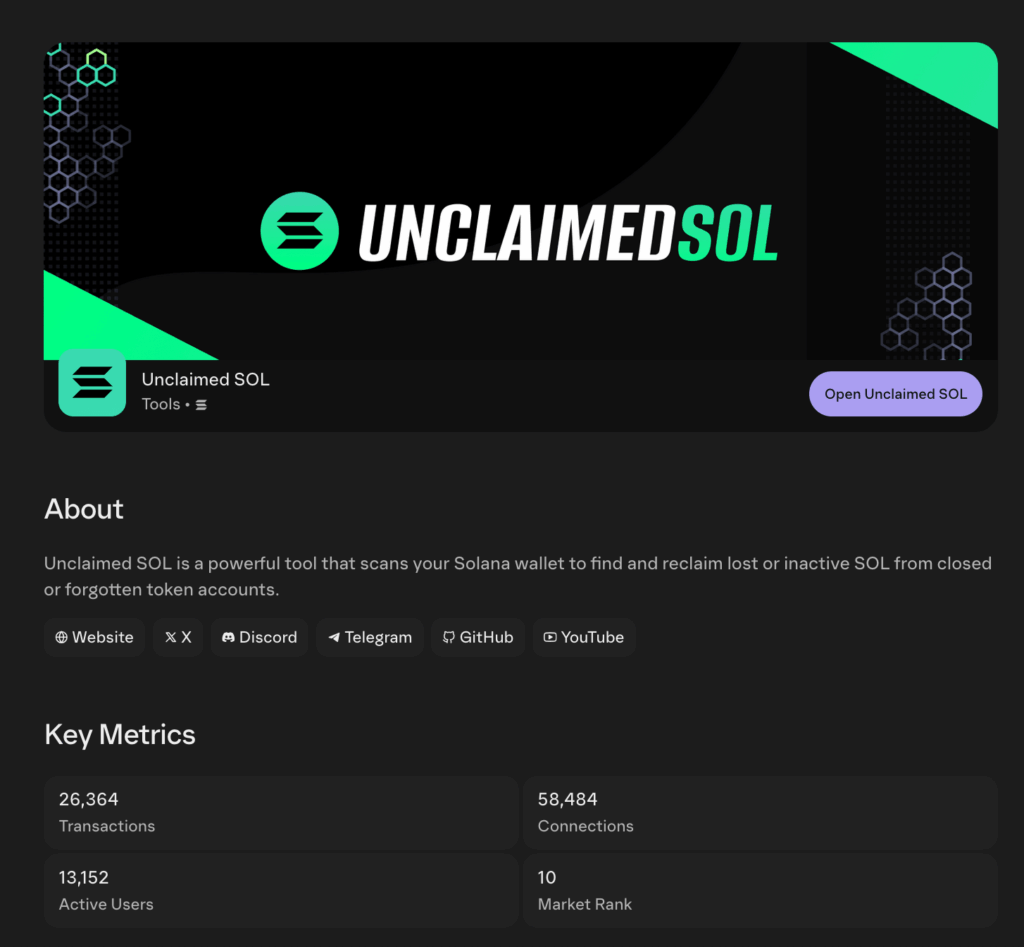Open the Discord community link
1024x947 pixels.
pos(259,637)
